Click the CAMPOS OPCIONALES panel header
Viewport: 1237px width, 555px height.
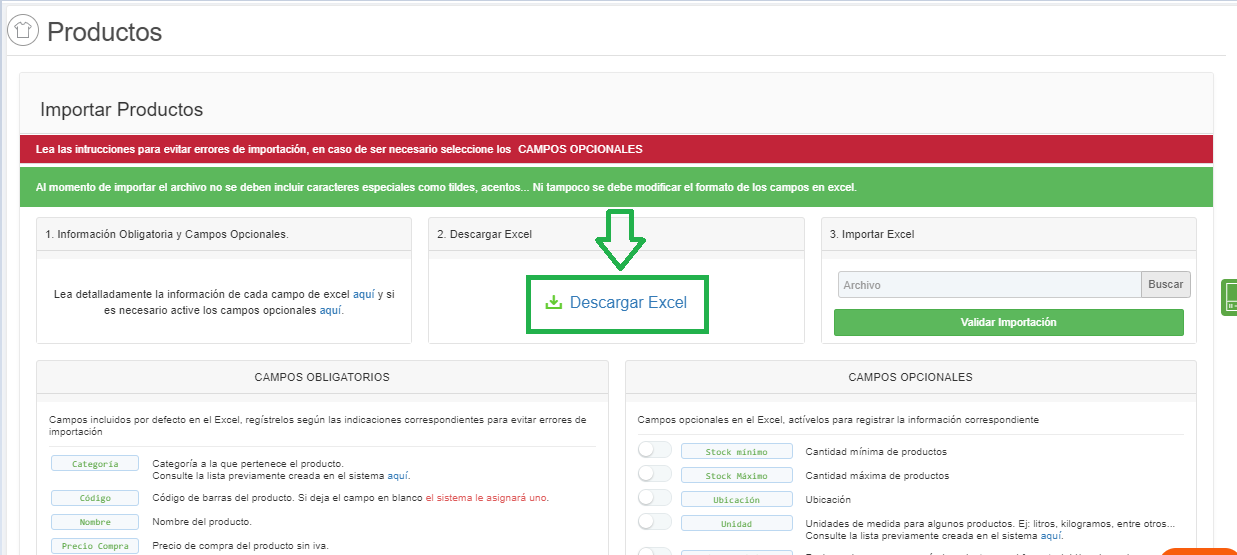(x=910, y=377)
